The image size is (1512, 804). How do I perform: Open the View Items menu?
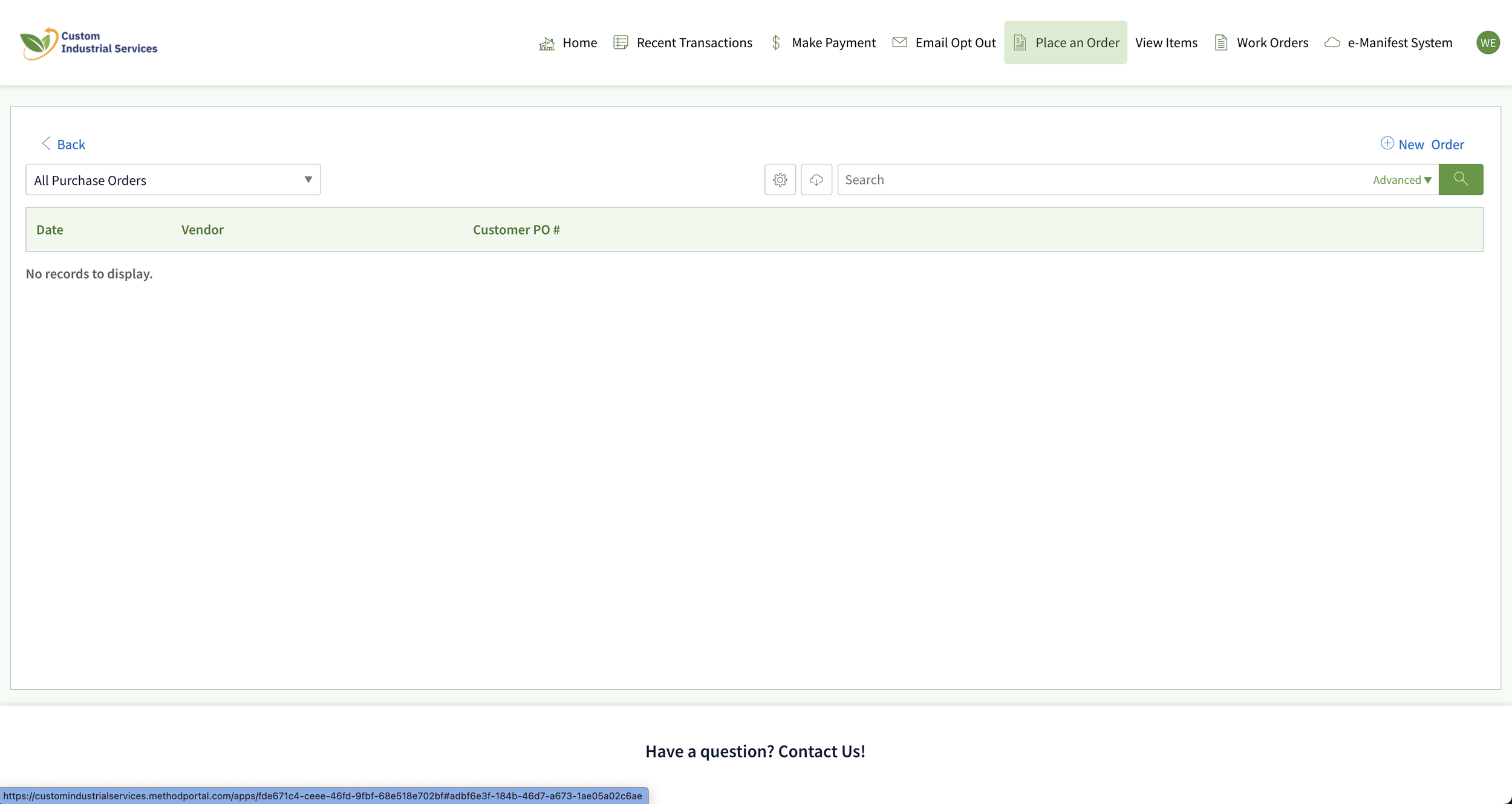[1165, 43]
